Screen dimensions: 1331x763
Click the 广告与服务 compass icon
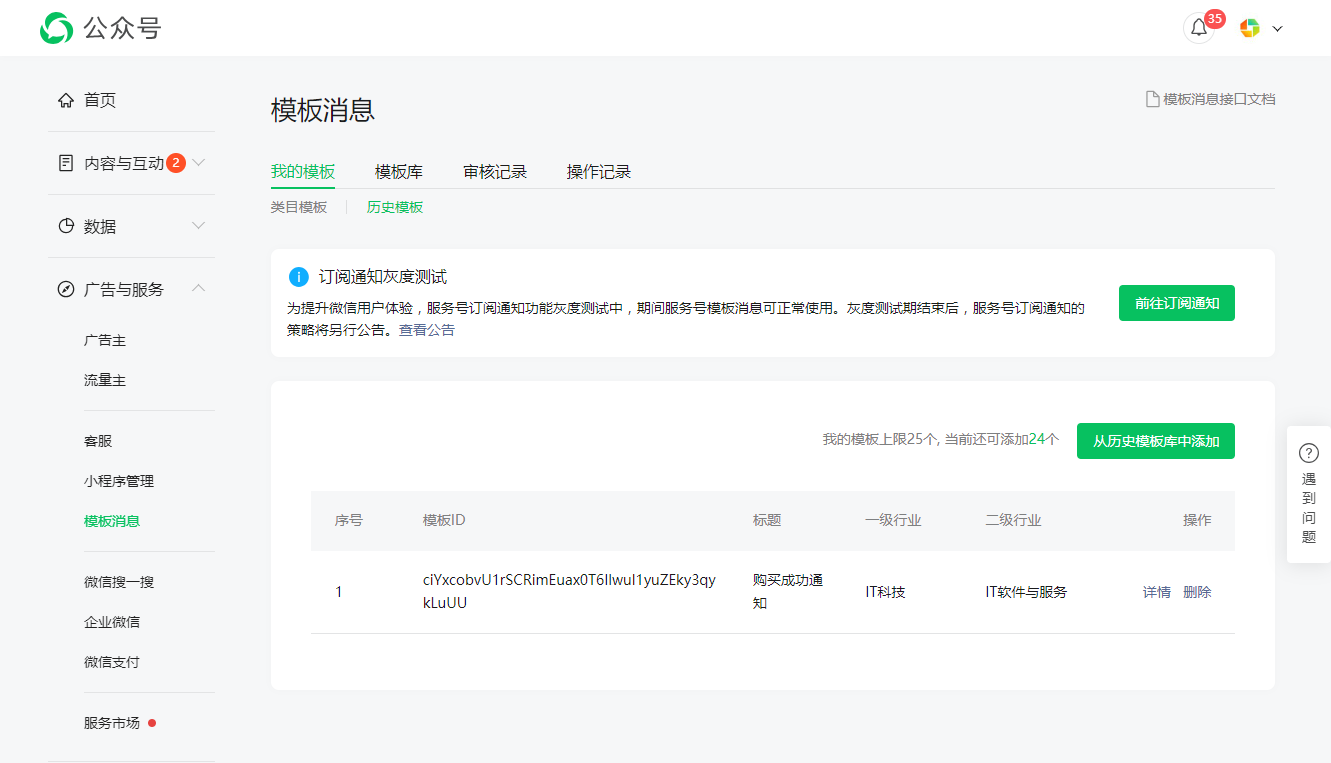pos(66,289)
